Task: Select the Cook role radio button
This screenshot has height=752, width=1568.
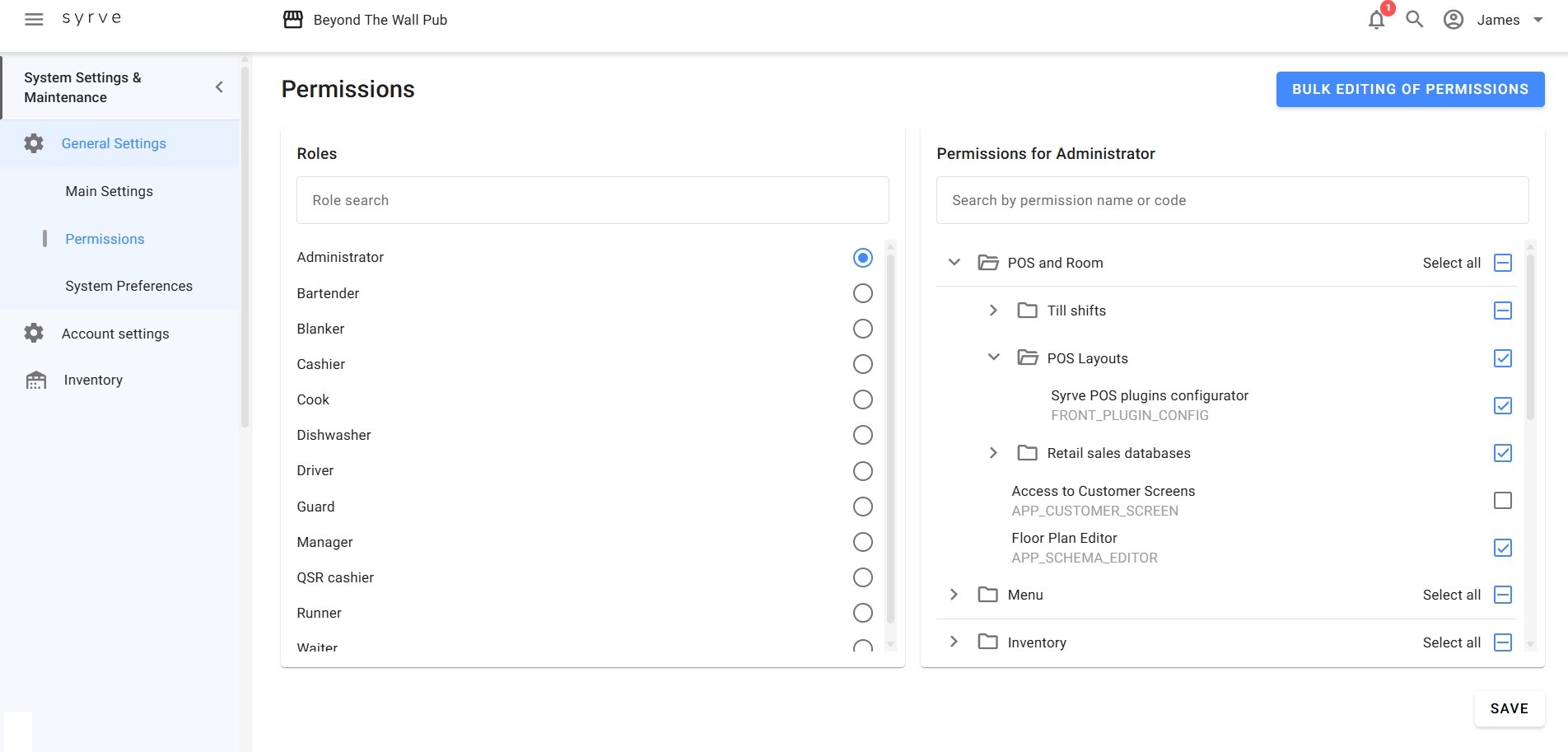Action: coord(862,399)
